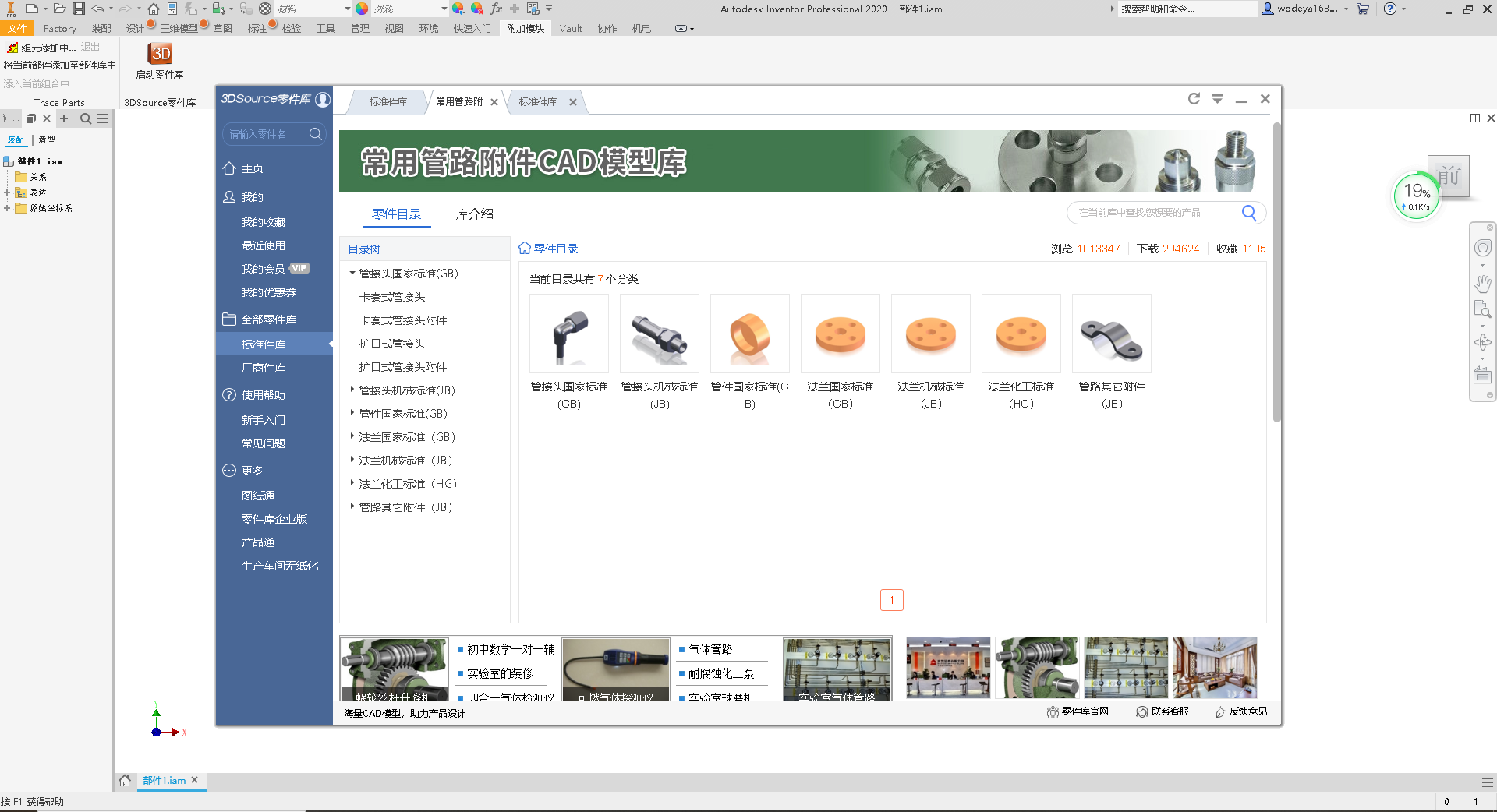Undo the last action in quick access toolbar

97,9
